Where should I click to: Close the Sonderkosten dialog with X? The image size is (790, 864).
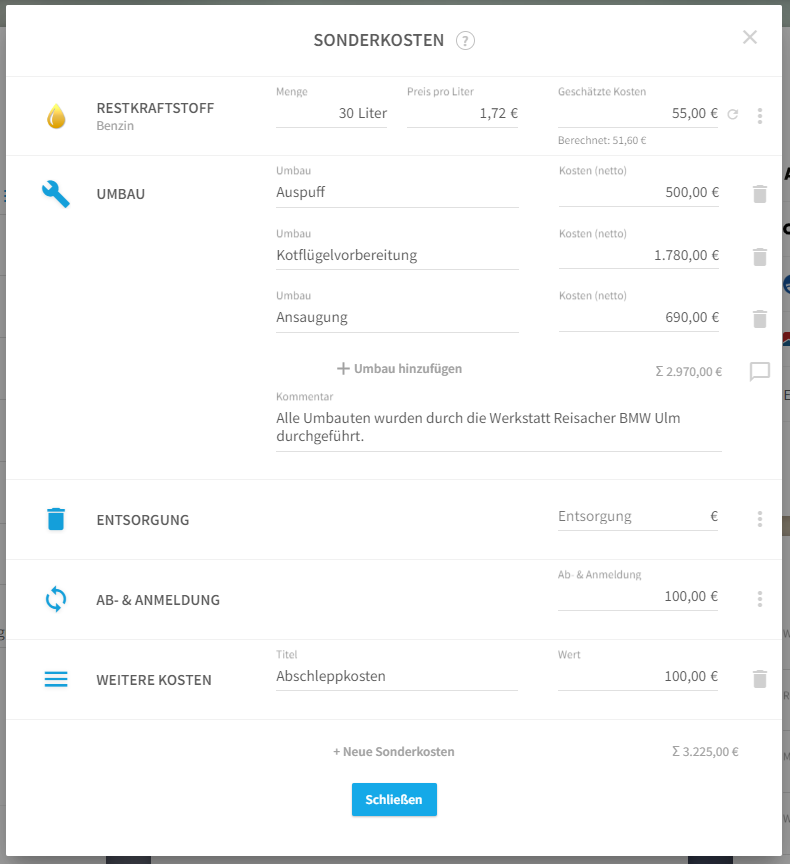[x=750, y=37]
